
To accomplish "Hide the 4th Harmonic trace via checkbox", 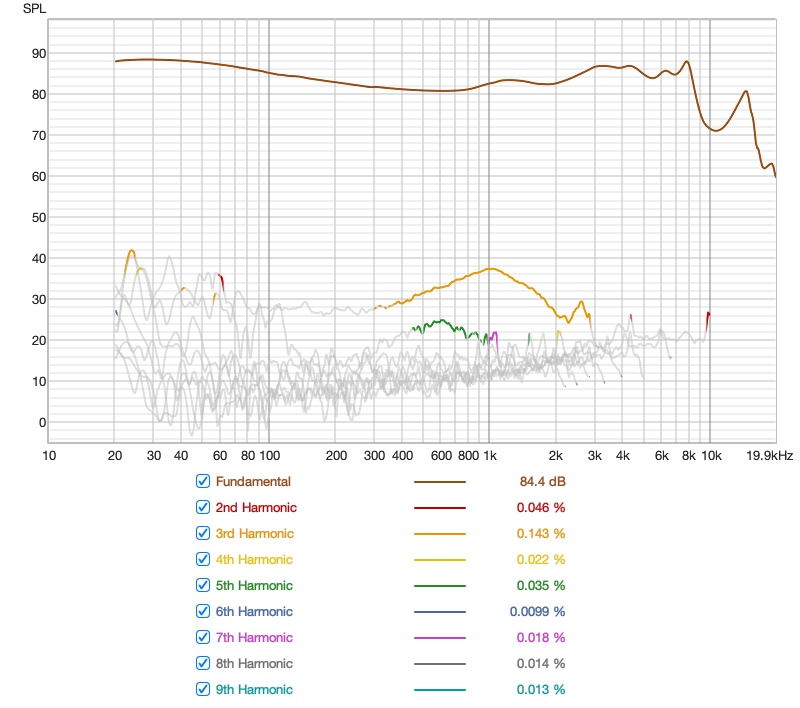I will [x=204, y=559].
